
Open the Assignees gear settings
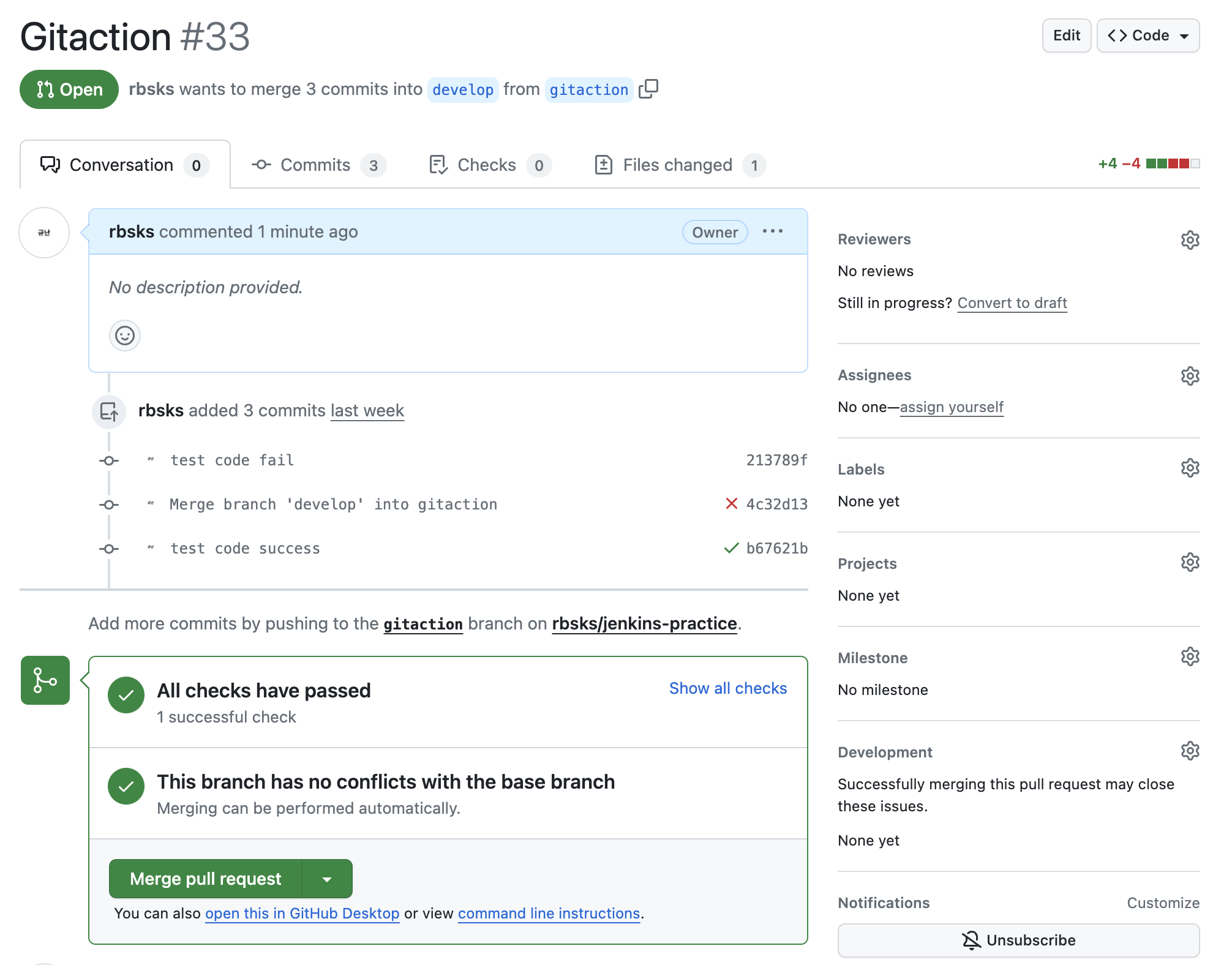coord(1189,376)
